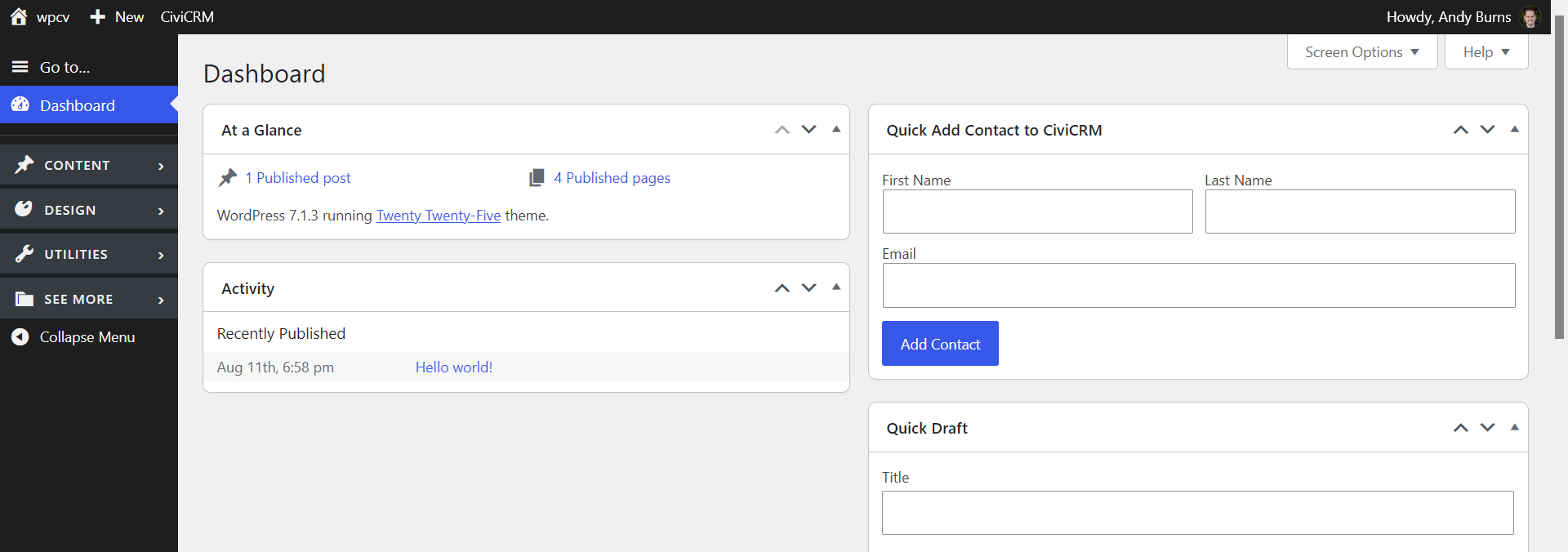Open the Screen Options dropdown
This screenshot has height=552, width=1568.
tap(1362, 51)
